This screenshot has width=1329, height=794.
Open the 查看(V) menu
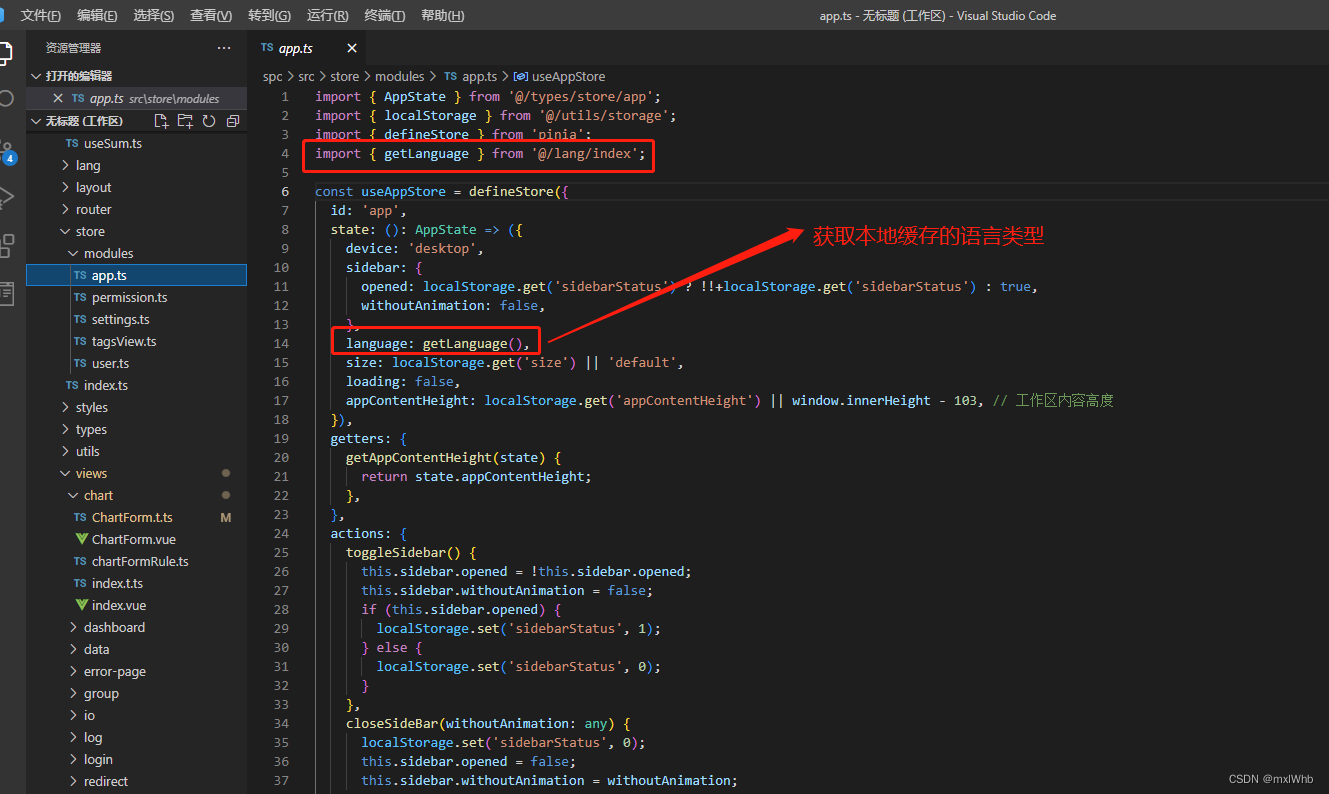click(211, 16)
